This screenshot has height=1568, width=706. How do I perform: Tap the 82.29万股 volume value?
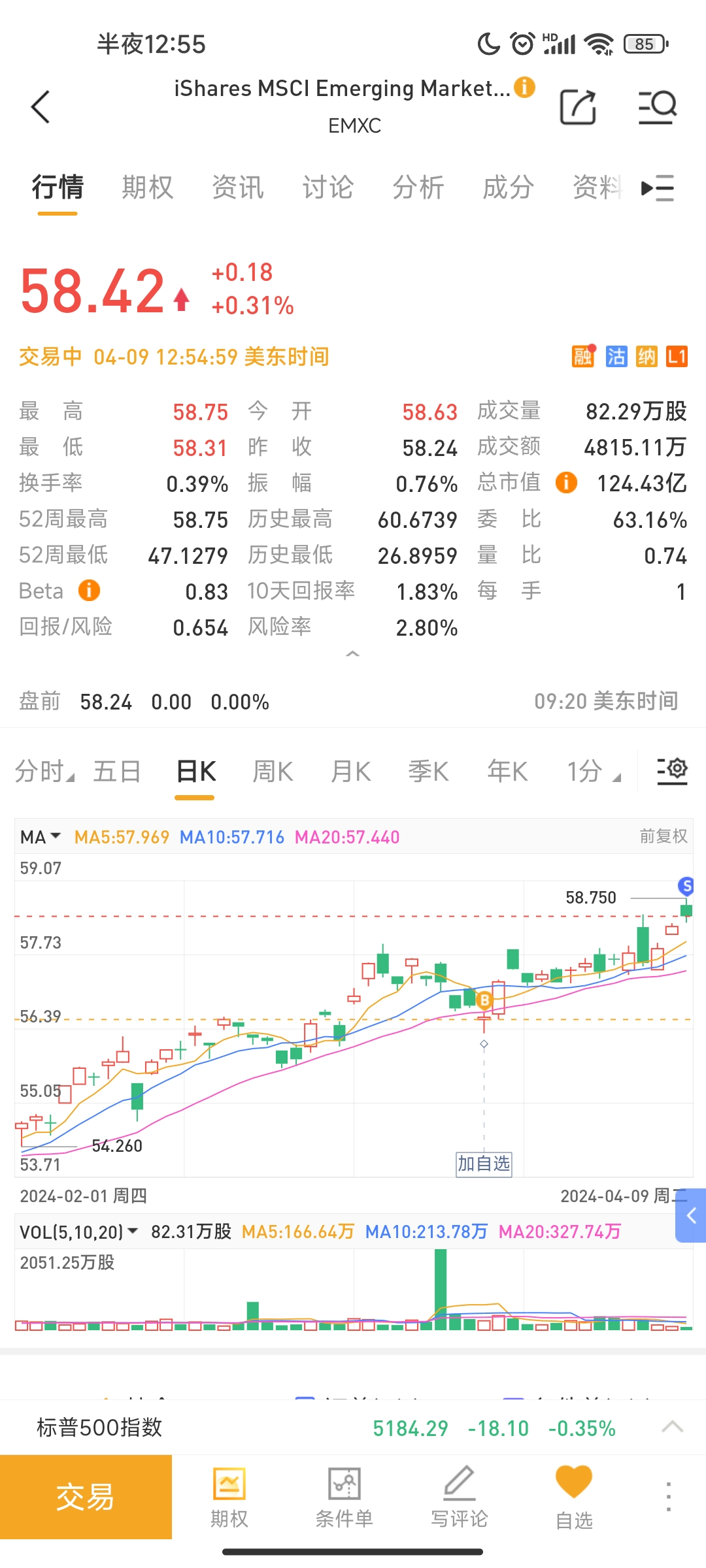[636, 411]
